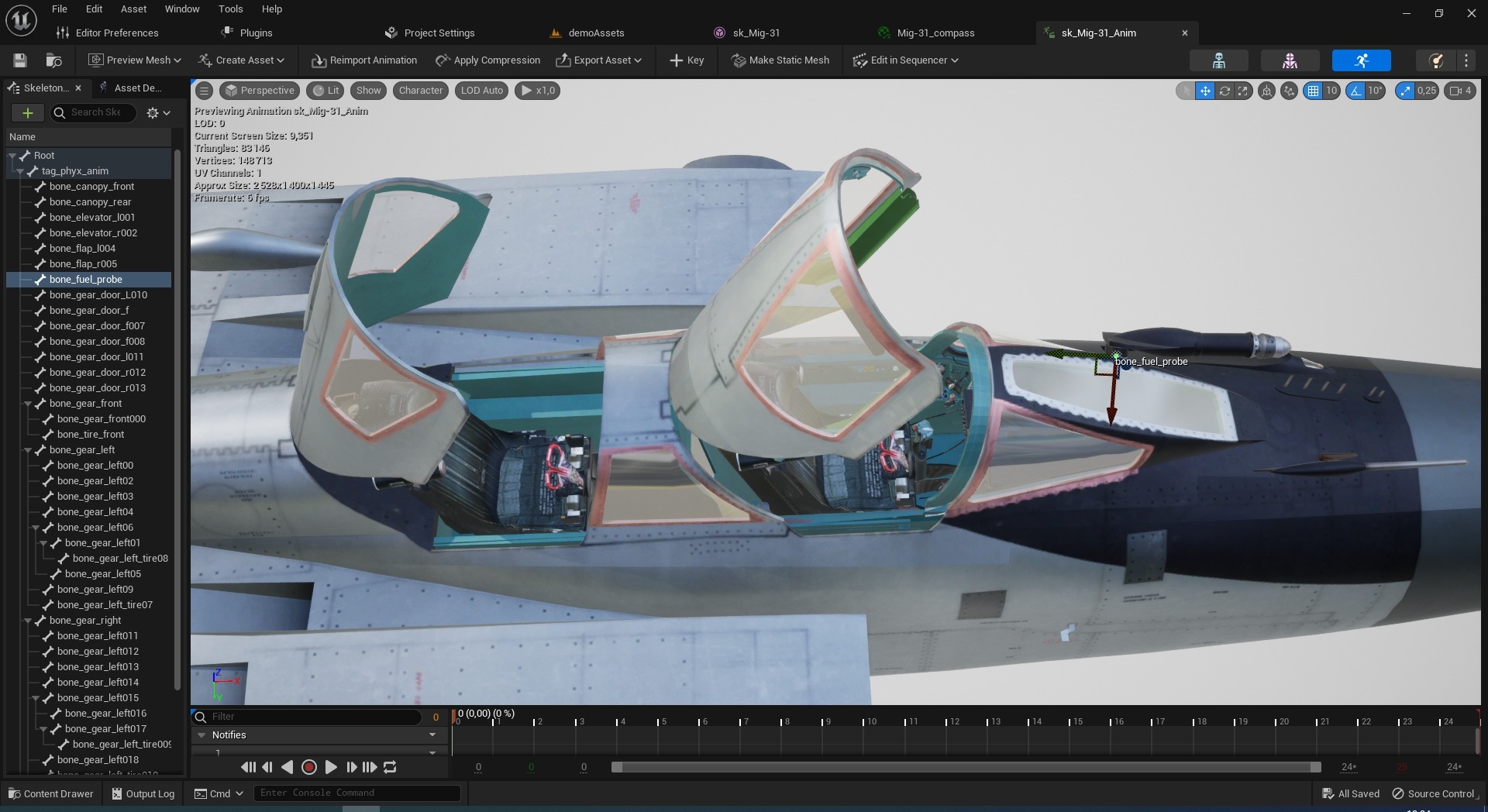Open the Lit view mode menu
Image resolution: width=1488 pixels, height=812 pixels.
click(x=325, y=91)
